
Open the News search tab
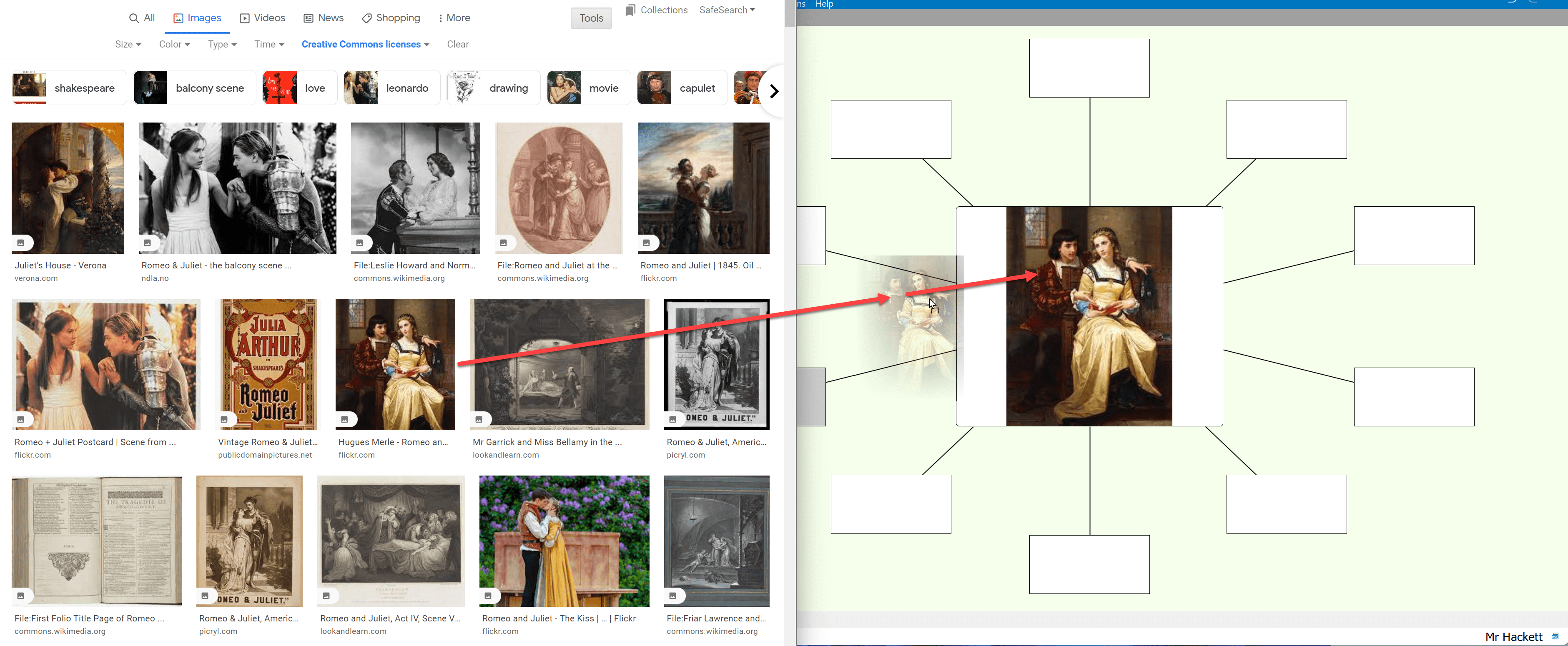(323, 18)
